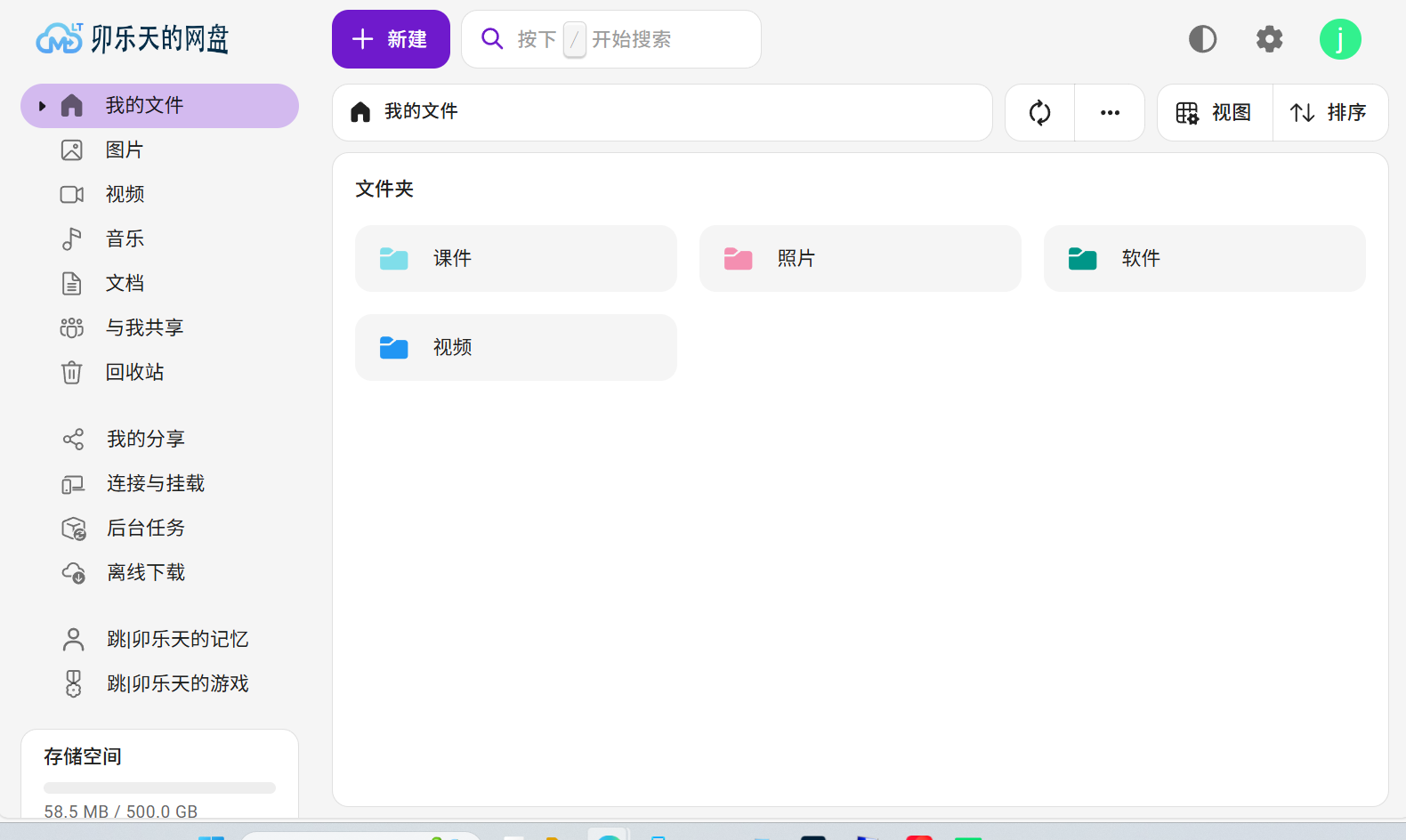Open 图片 in the sidebar
This screenshot has height=840, width=1406.
(125, 150)
